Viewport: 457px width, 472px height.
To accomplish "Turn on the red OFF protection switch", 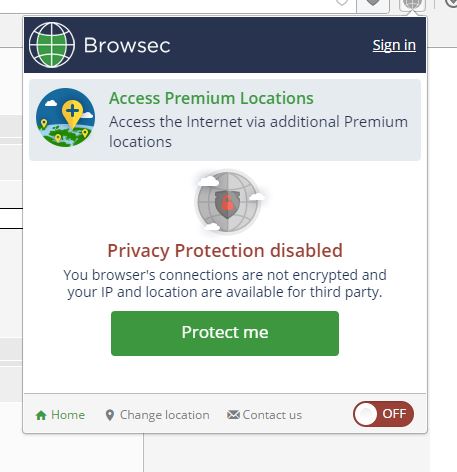I will pyautogui.click(x=383, y=414).
